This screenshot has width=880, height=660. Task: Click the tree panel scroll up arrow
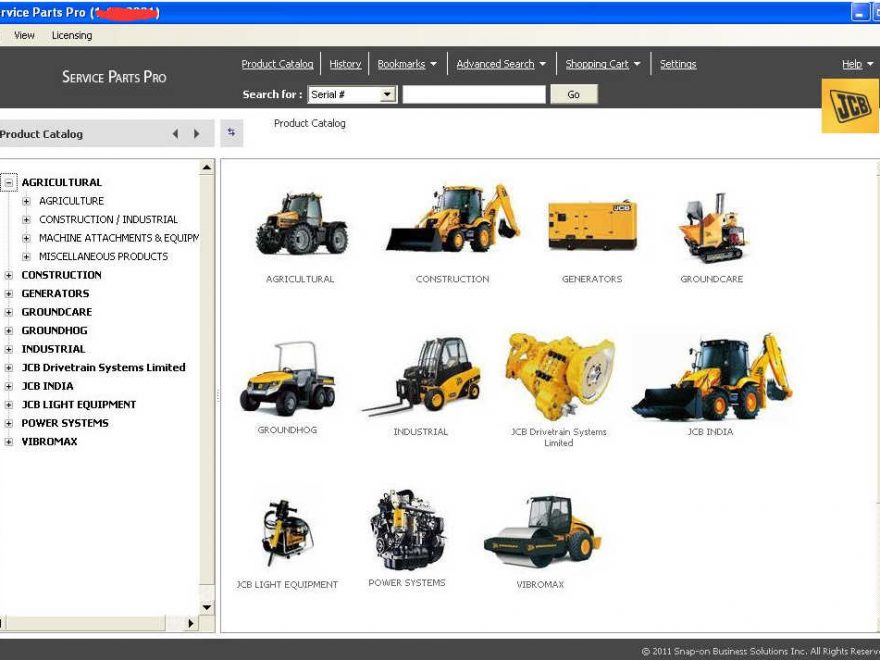[207, 167]
